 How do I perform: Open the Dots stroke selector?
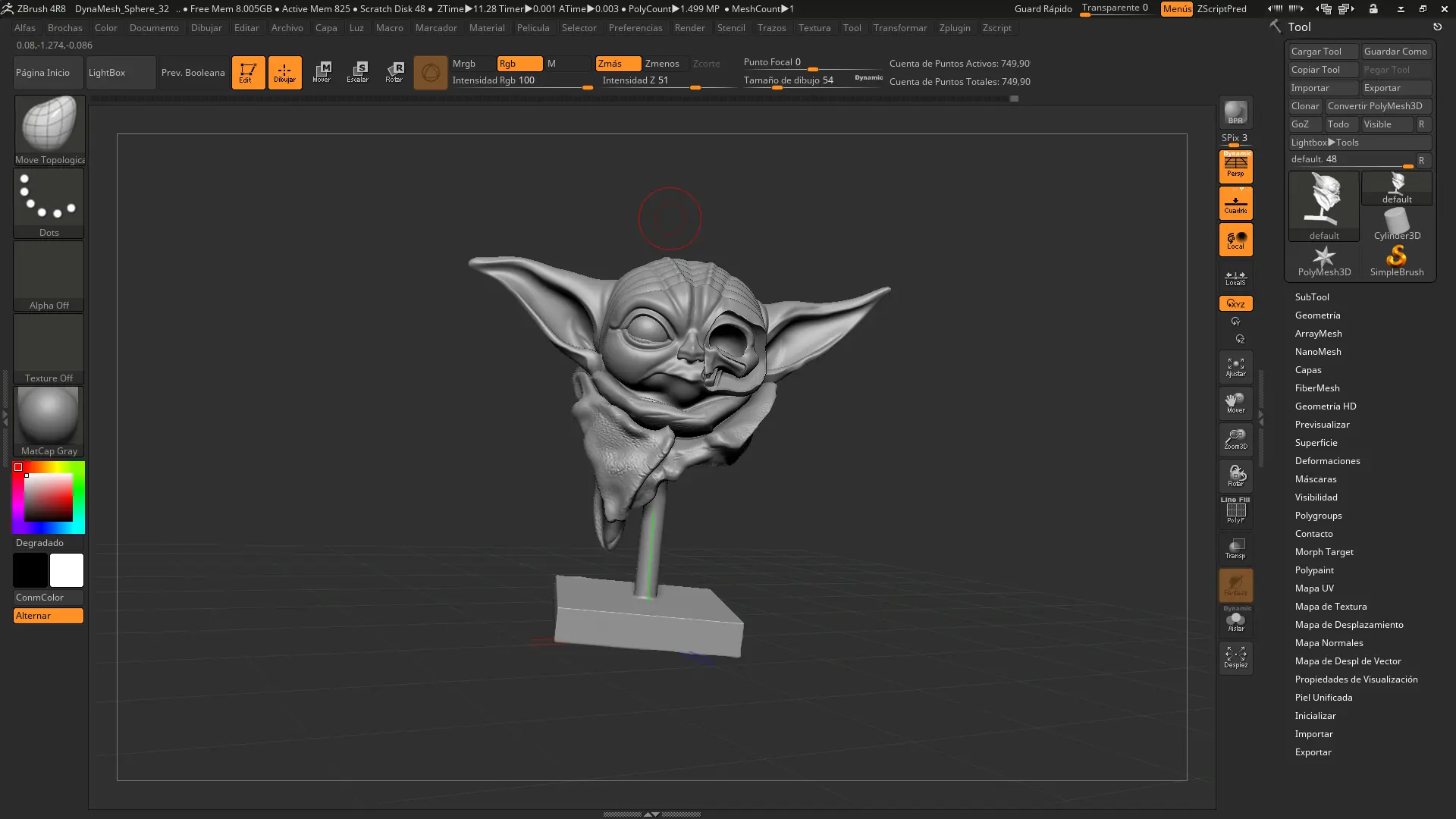coord(49,203)
